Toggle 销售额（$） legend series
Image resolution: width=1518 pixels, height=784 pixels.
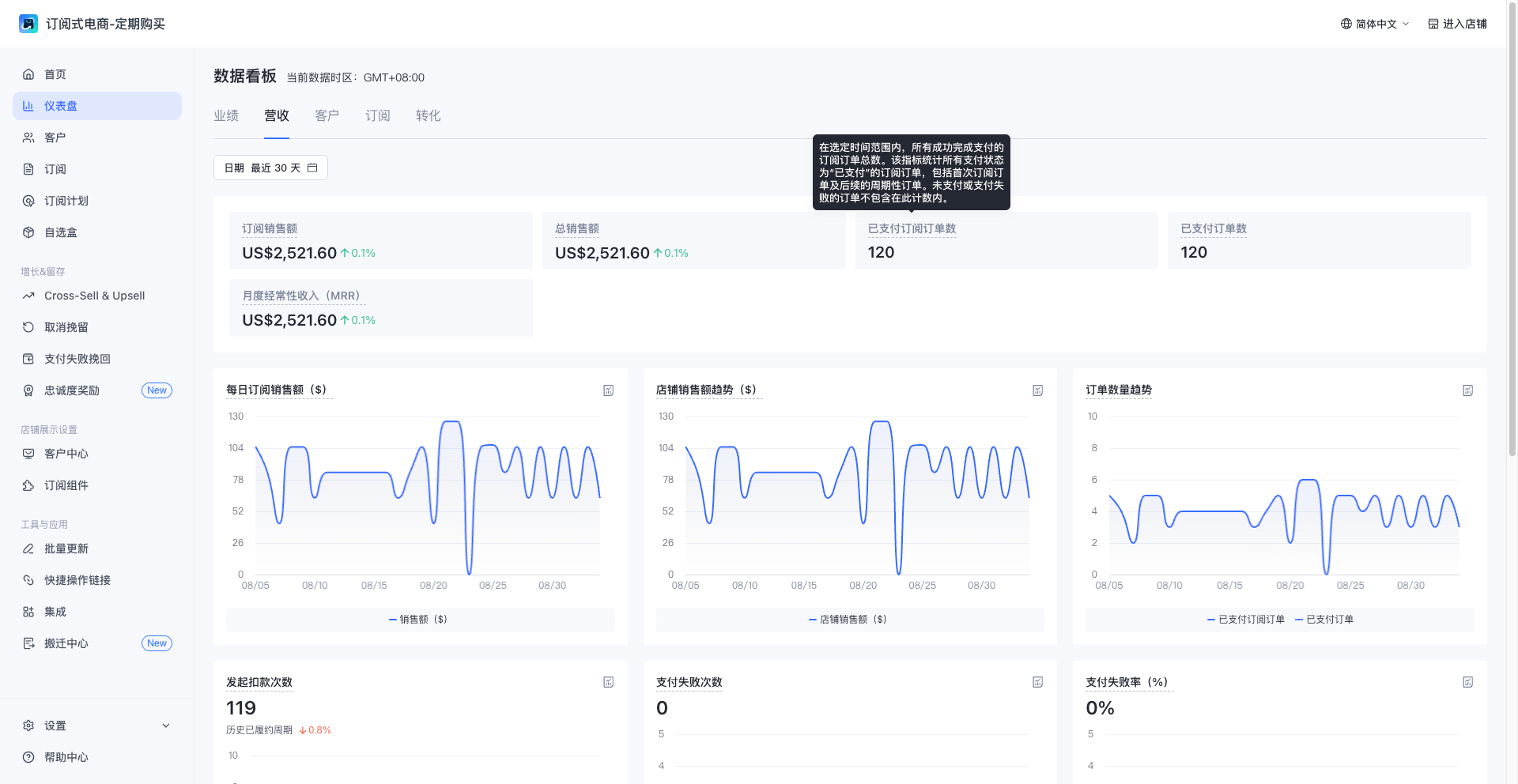[x=418, y=620]
